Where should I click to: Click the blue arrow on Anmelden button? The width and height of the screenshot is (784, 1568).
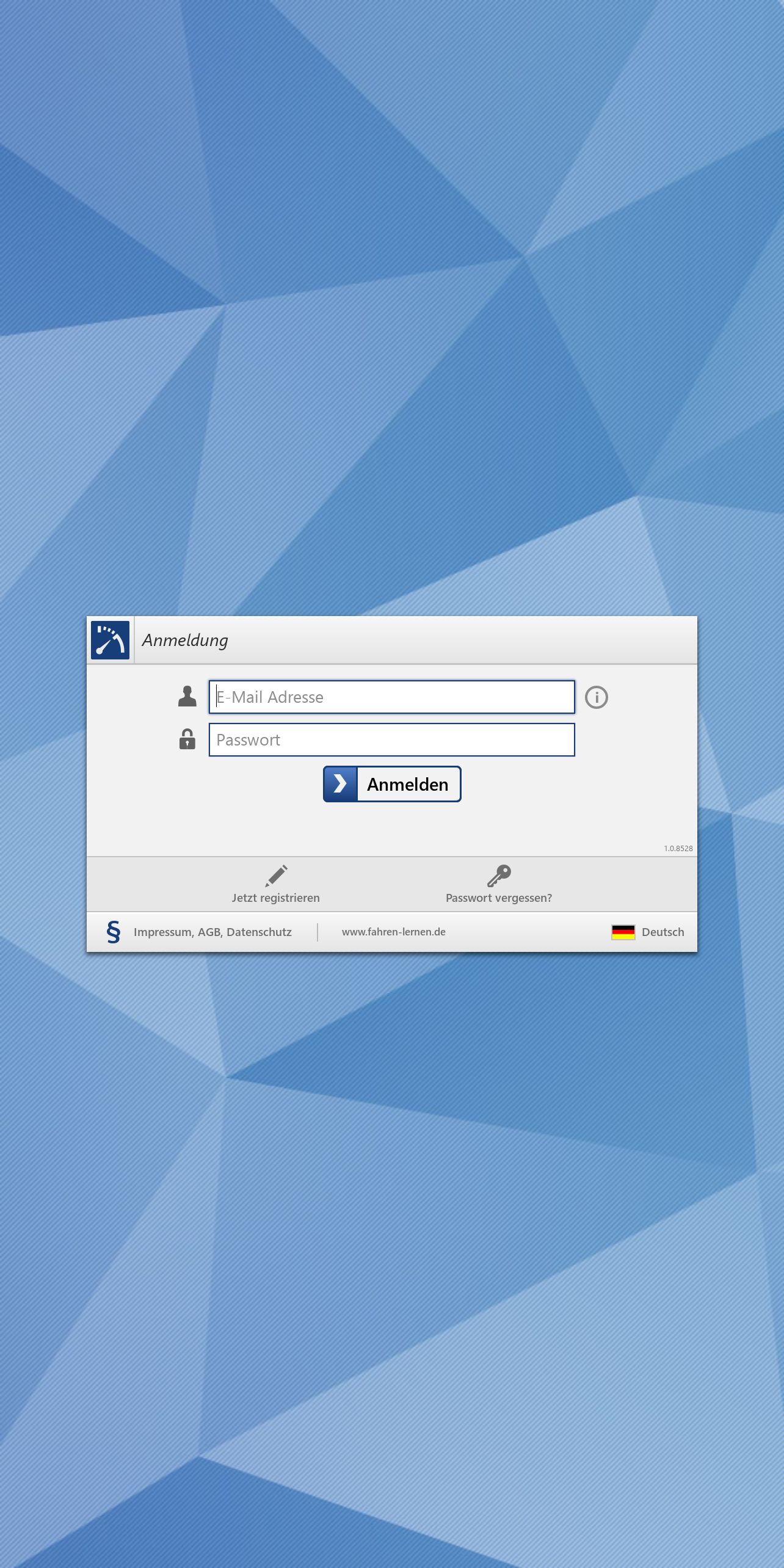[340, 784]
